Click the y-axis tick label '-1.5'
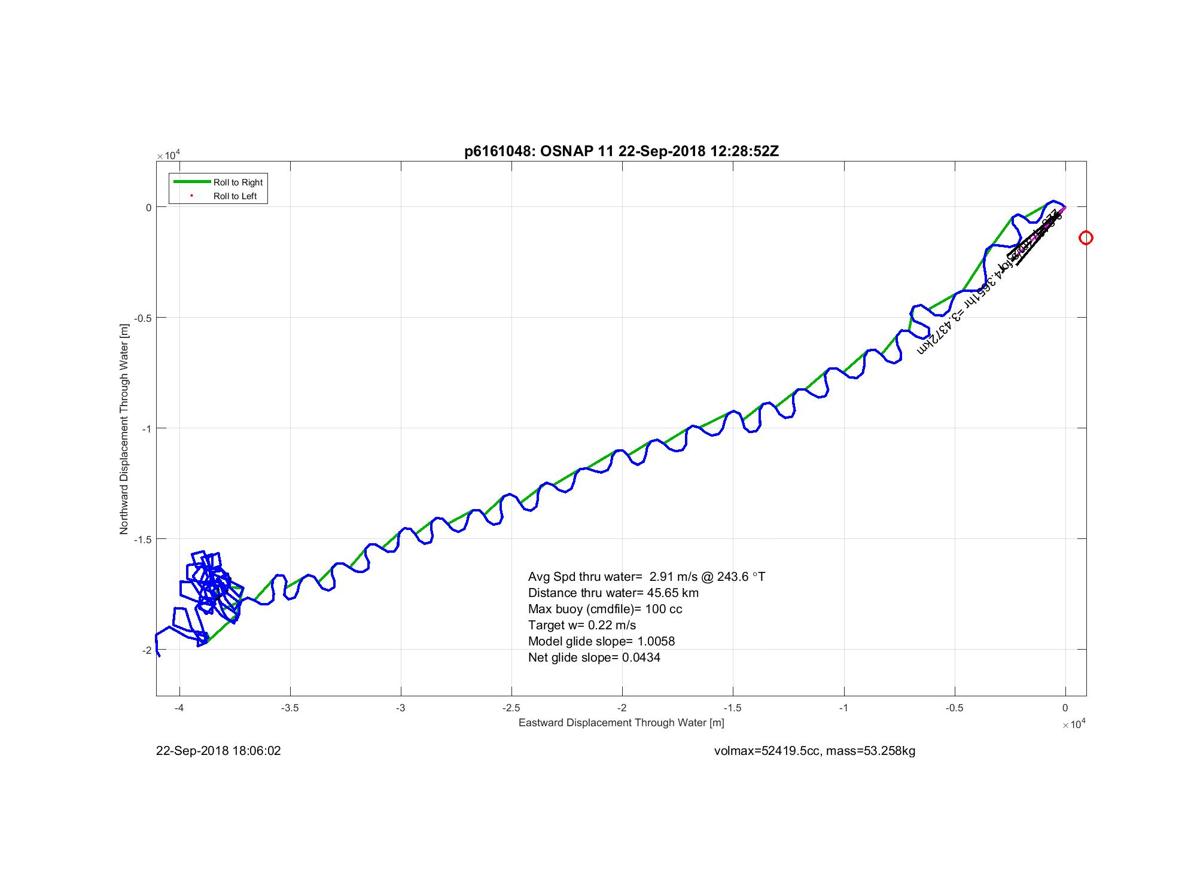1200x889 pixels. tap(142, 539)
